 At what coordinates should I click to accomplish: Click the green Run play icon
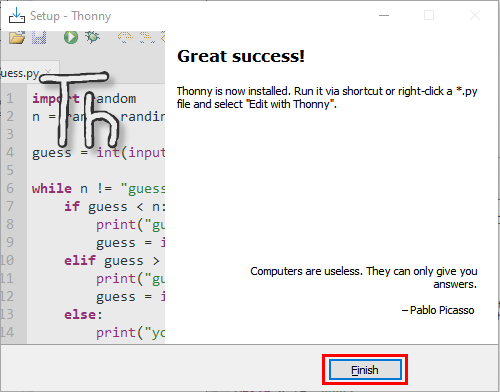[x=71, y=37]
